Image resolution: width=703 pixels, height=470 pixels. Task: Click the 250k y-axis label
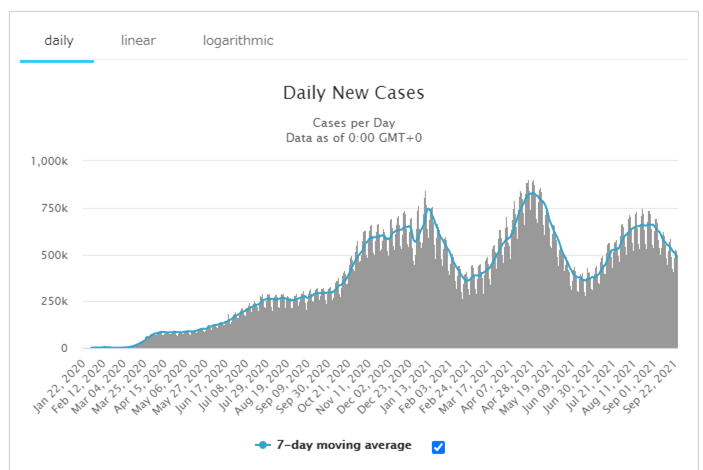tap(52, 302)
